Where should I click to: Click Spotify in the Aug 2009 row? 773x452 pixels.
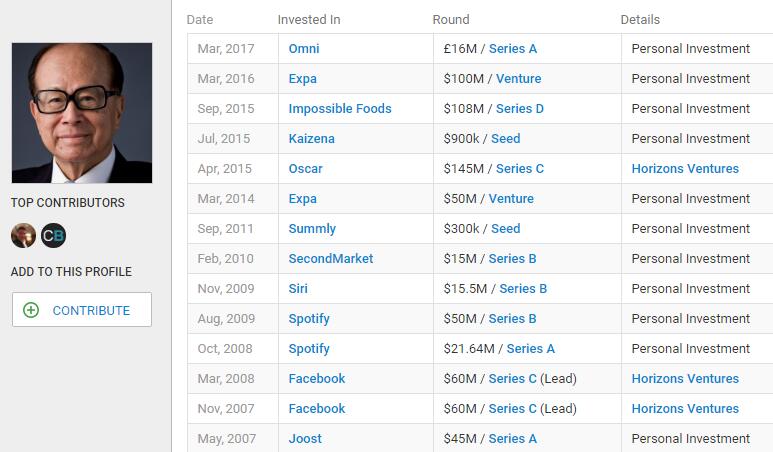coord(309,319)
